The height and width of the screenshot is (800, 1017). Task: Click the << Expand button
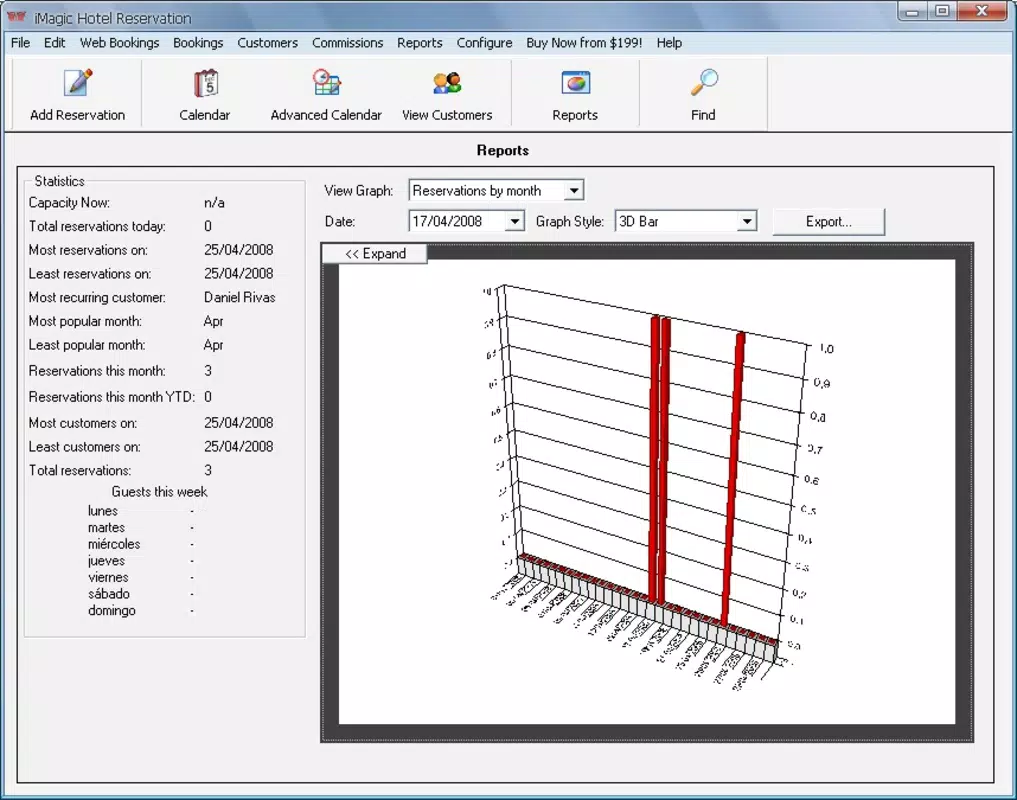[x=375, y=254]
